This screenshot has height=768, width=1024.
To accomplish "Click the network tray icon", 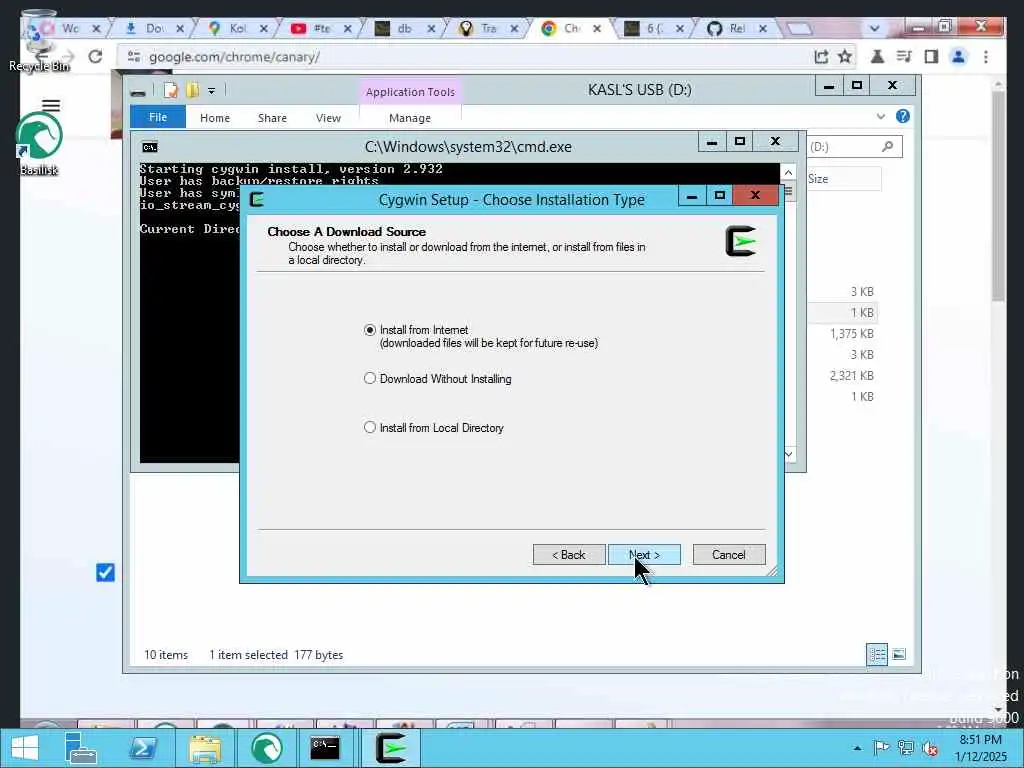I will coord(906,748).
